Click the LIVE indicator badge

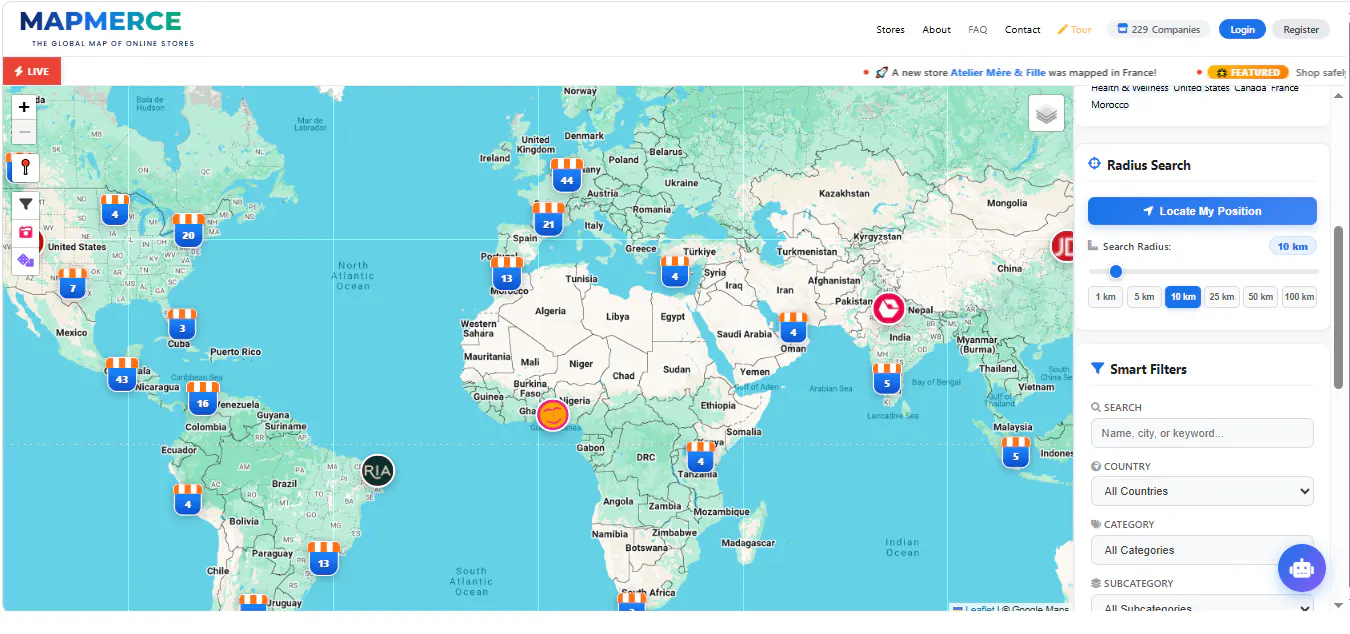pyautogui.click(x=32, y=71)
